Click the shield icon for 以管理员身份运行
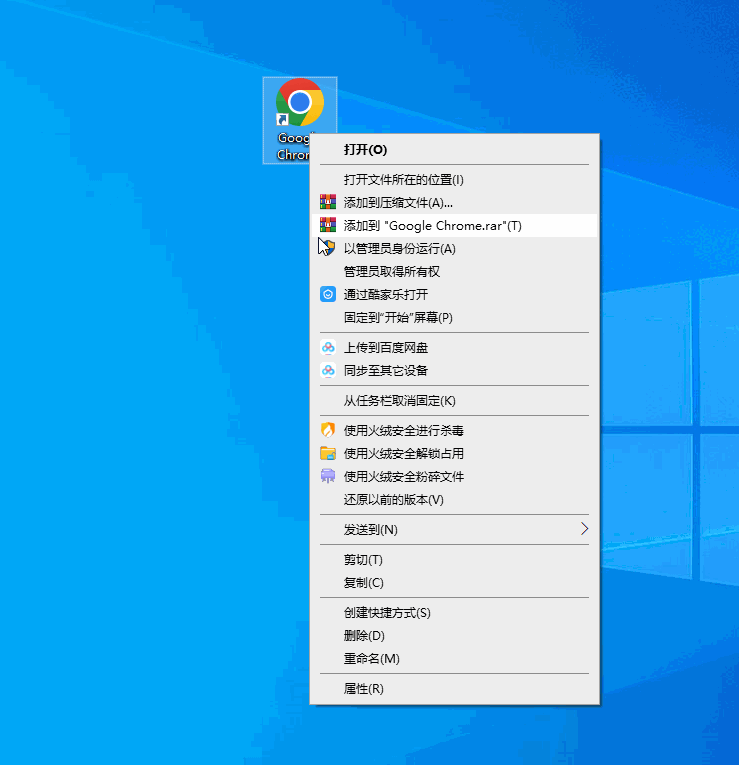 (327, 248)
